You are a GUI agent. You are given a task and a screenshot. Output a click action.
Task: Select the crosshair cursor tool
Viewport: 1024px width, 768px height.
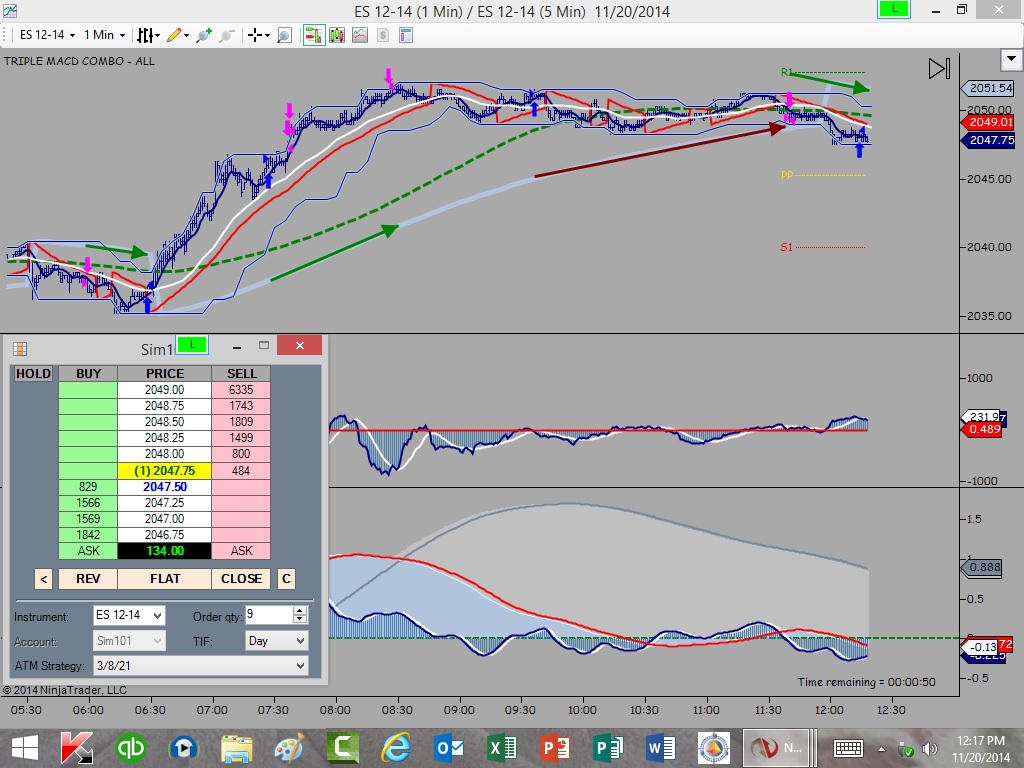[x=255, y=35]
